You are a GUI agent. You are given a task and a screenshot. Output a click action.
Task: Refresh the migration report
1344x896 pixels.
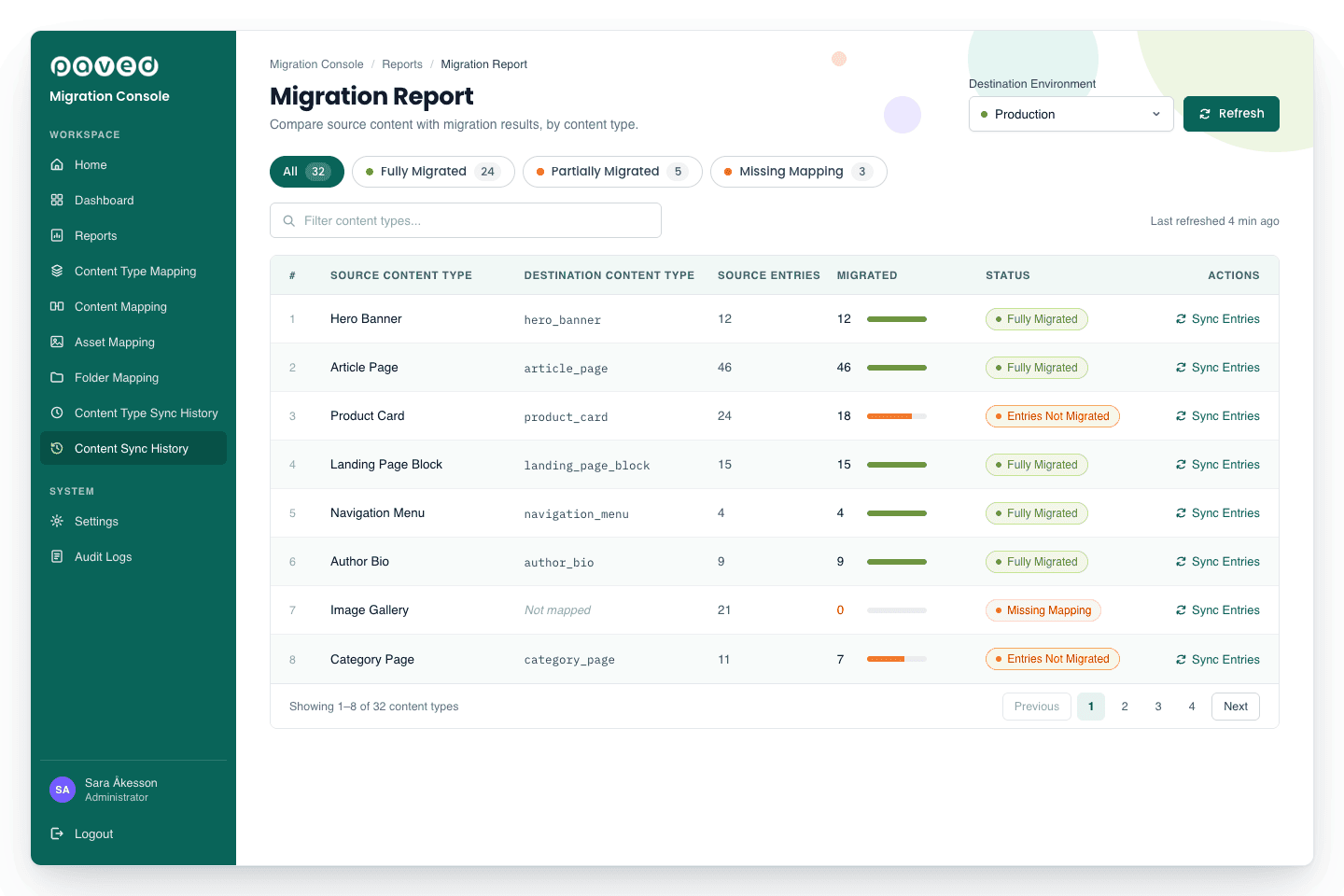coord(1231,114)
